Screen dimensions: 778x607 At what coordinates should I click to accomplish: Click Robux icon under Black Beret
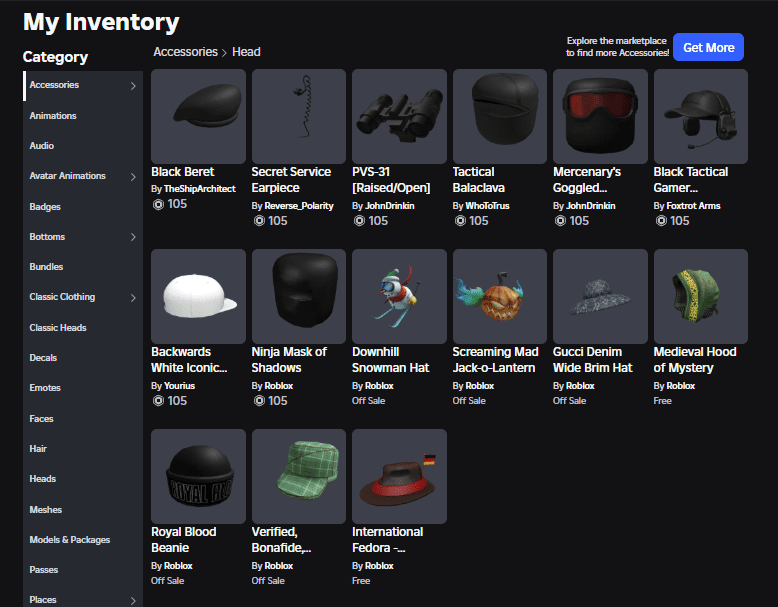[x=158, y=204]
